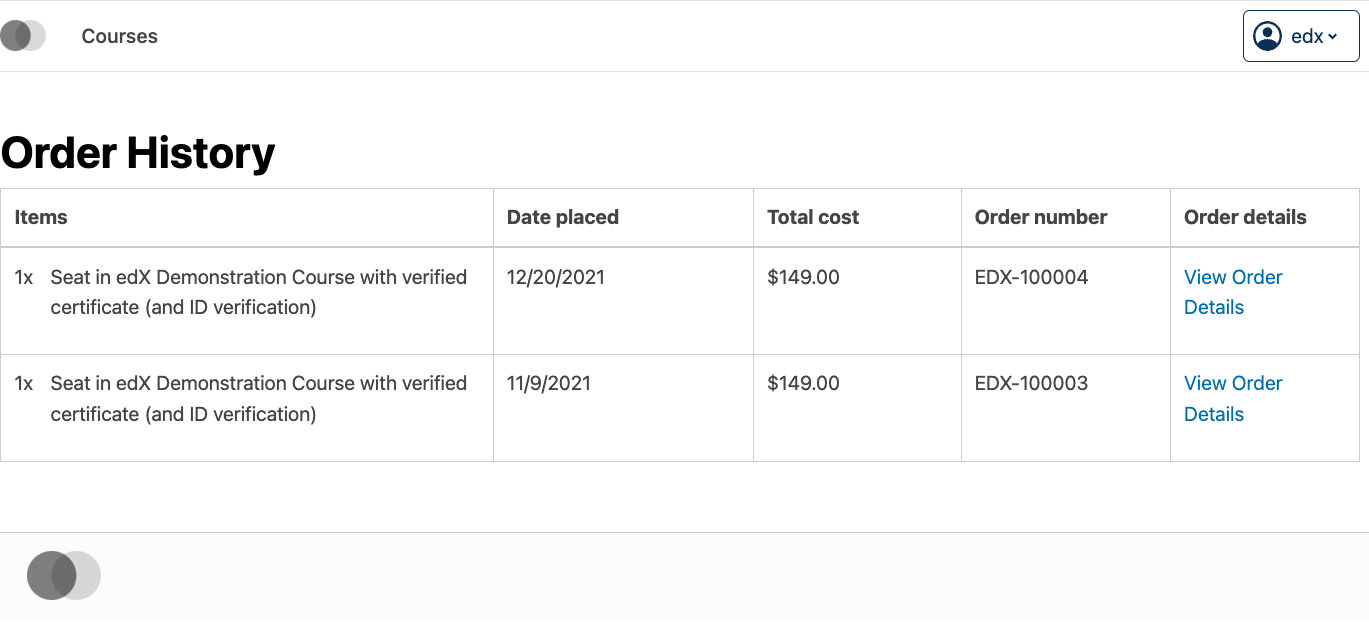The image size is (1369, 626).
Task: Click the Order History page heading
Action: pos(138,153)
